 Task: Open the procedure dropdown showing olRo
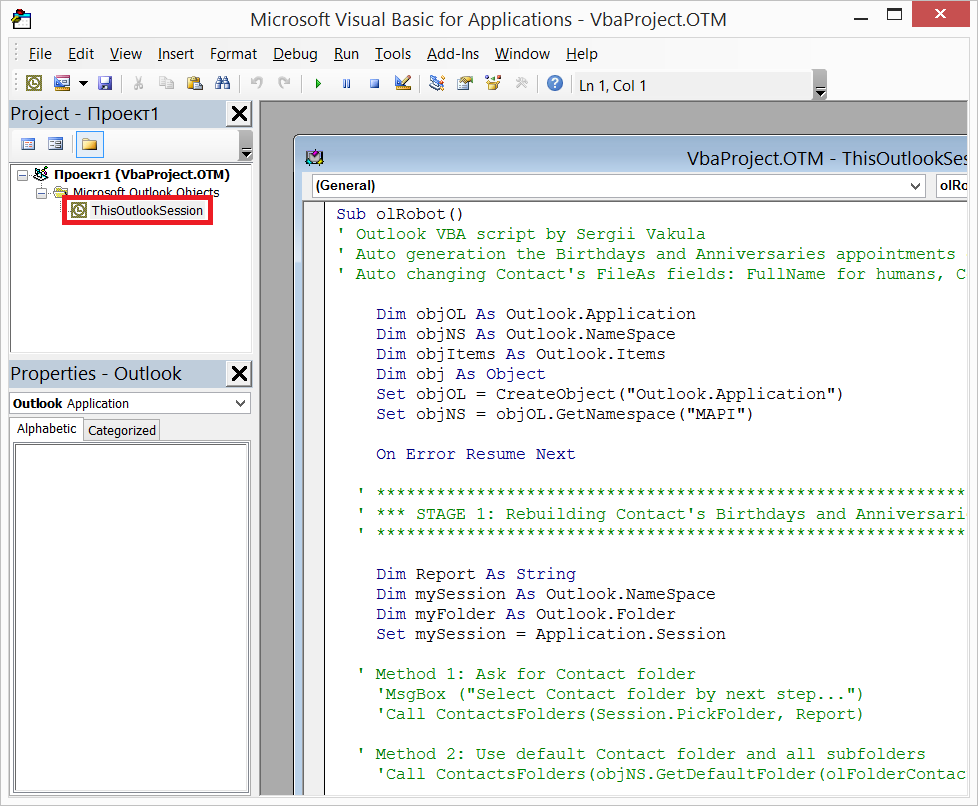click(952, 185)
